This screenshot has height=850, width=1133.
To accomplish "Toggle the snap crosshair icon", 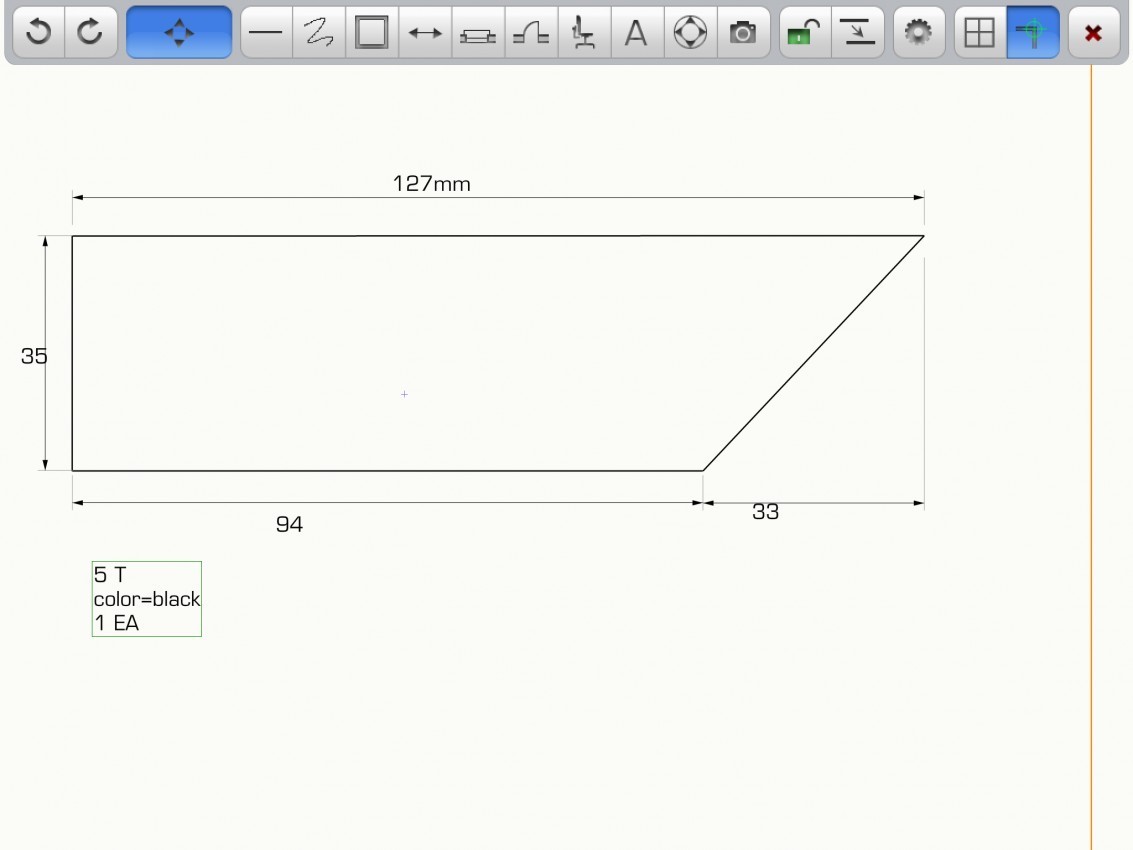I will tap(1033, 33).
